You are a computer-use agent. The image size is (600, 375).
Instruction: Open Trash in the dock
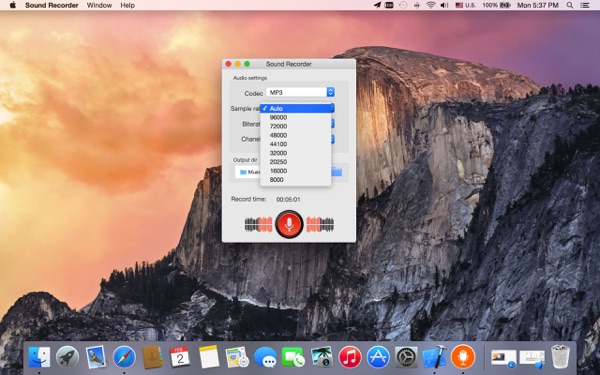pyautogui.click(x=560, y=357)
